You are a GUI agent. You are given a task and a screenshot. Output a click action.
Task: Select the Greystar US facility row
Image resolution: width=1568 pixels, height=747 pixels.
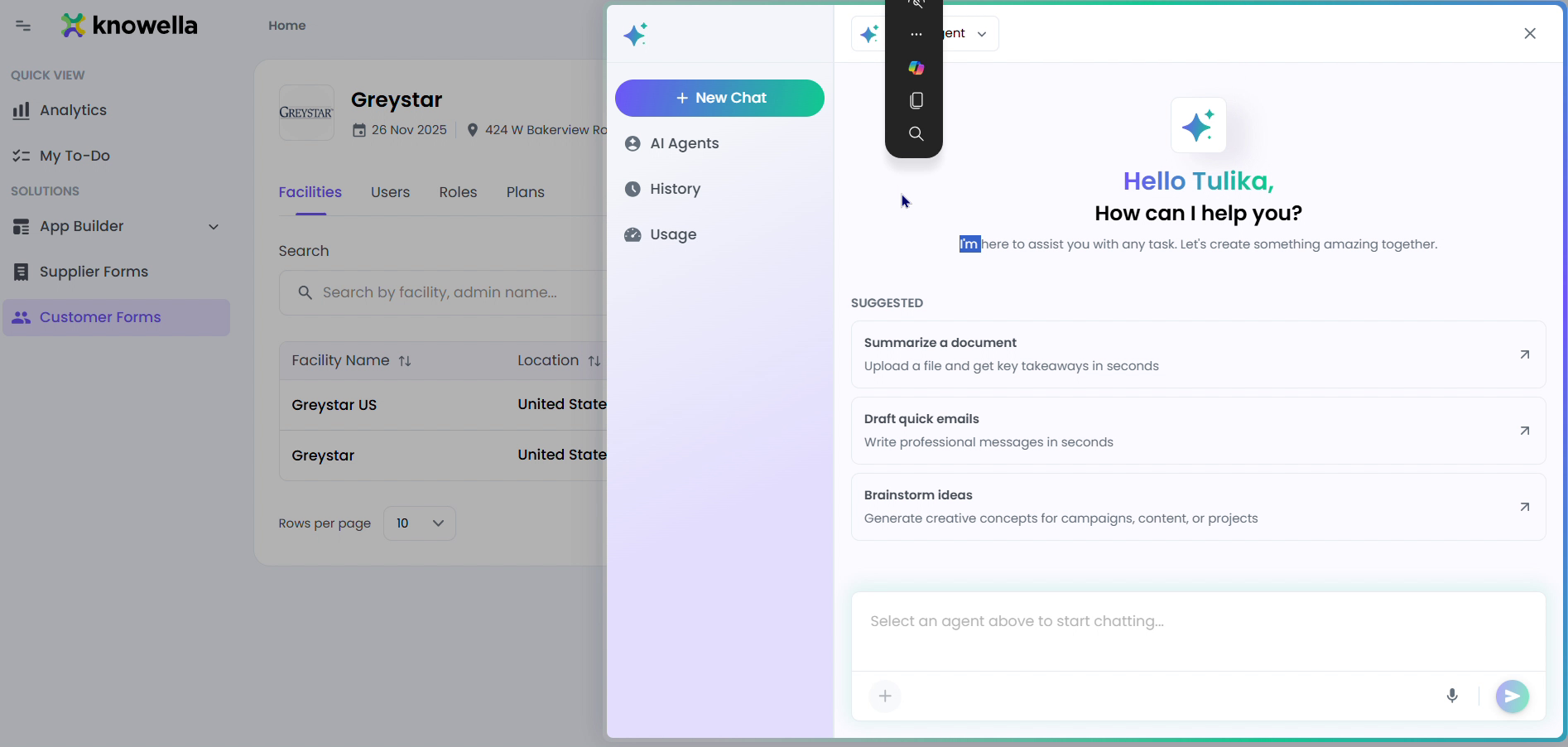[444, 405]
